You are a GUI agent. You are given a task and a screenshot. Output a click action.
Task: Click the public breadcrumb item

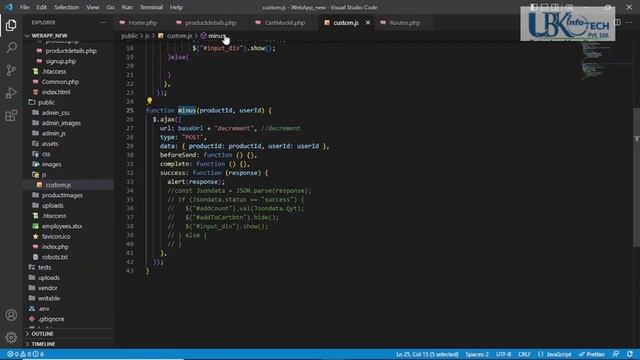coord(129,36)
